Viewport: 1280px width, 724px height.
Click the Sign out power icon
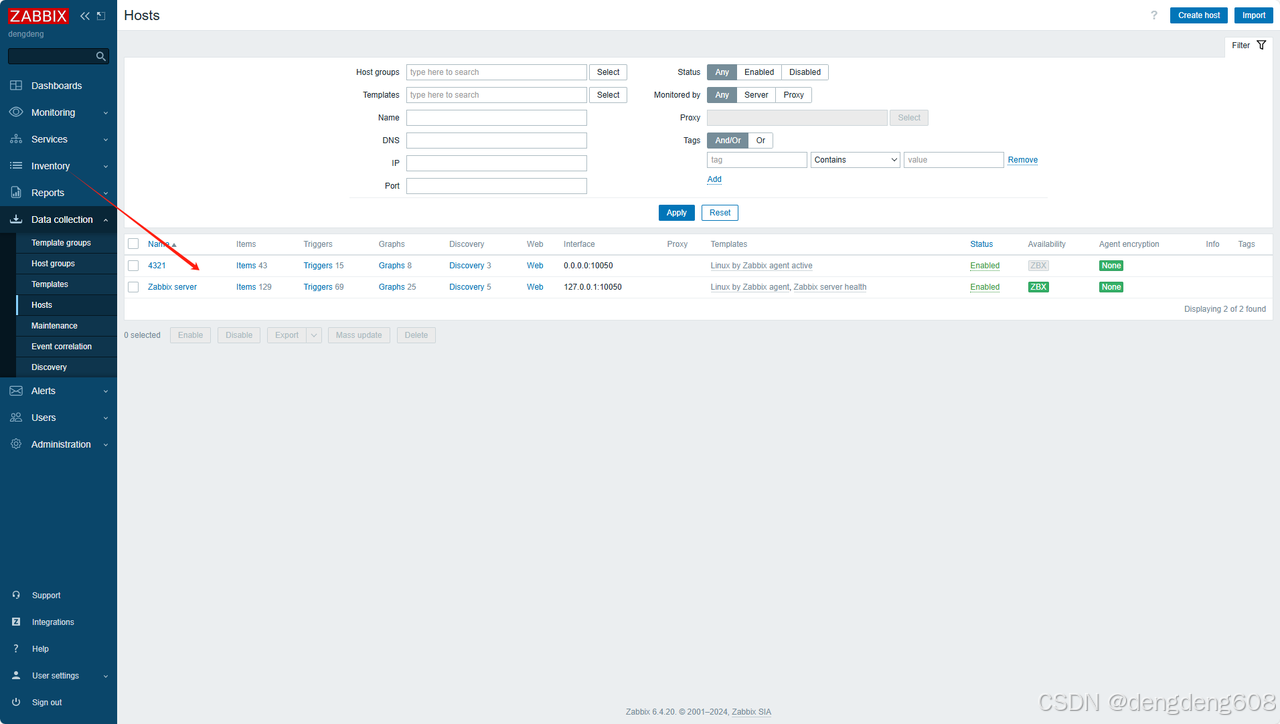16,702
